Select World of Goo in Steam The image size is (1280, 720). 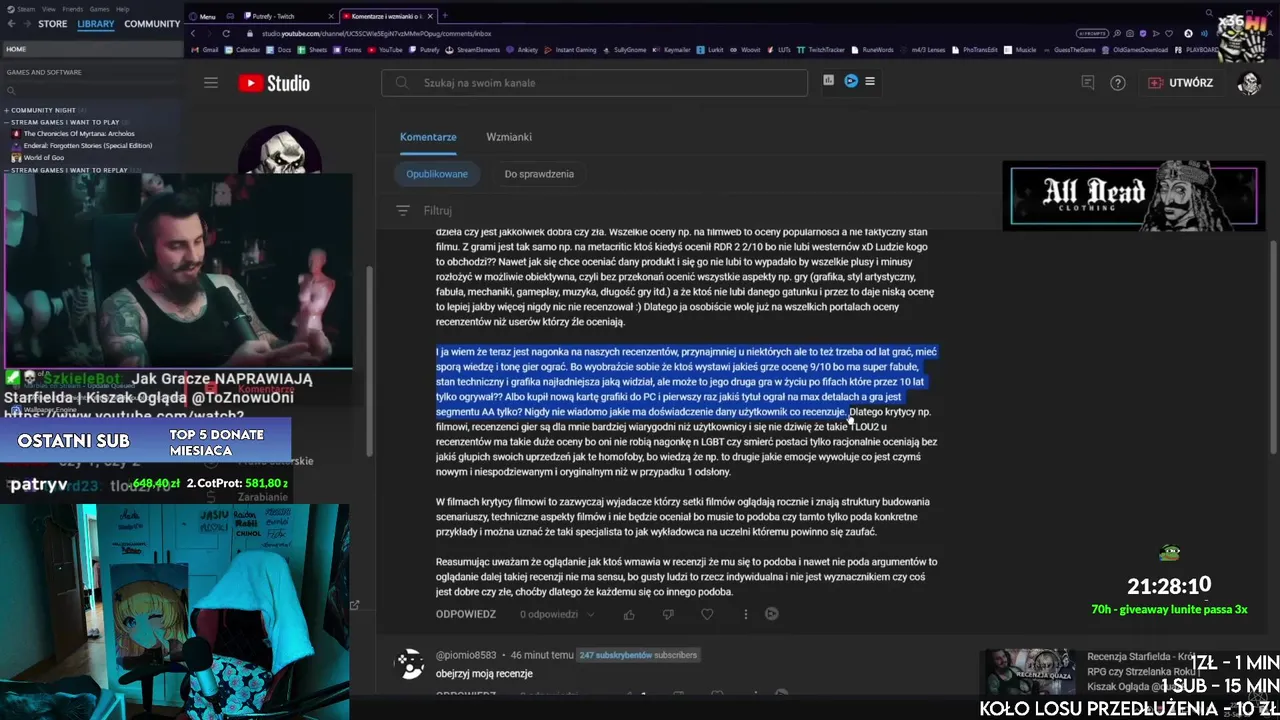coord(37,158)
